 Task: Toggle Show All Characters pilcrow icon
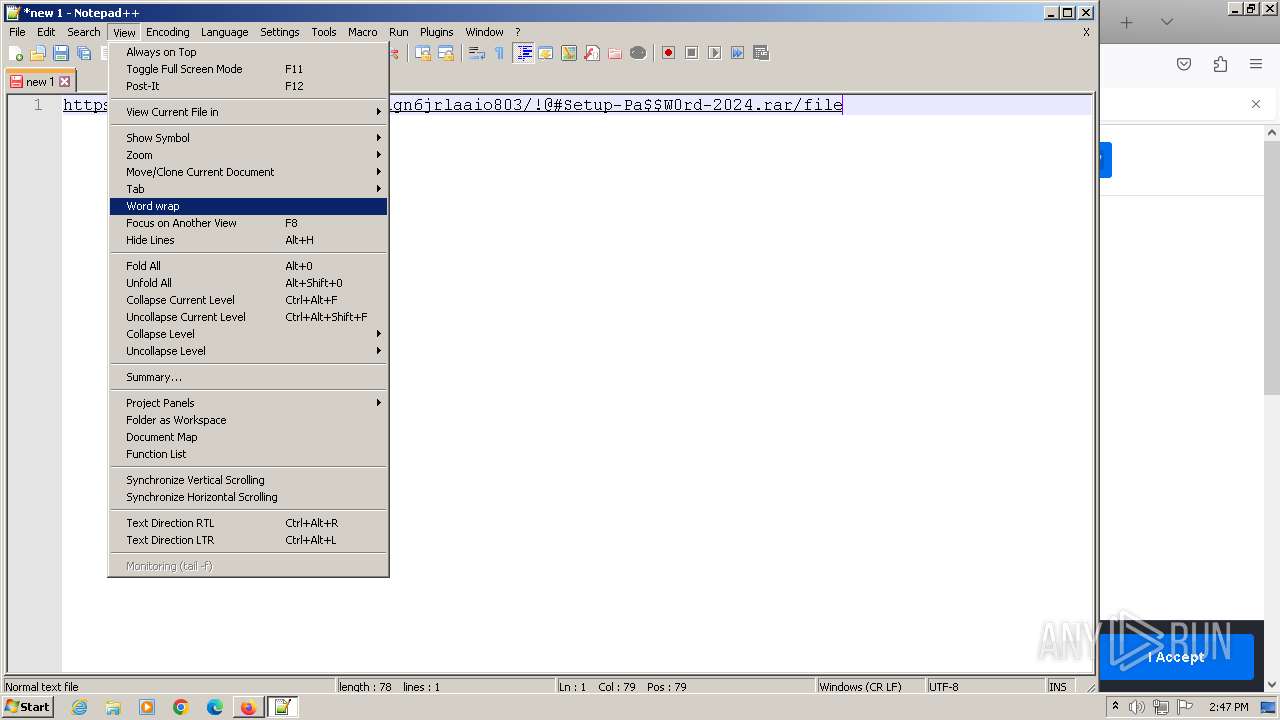click(x=499, y=53)
